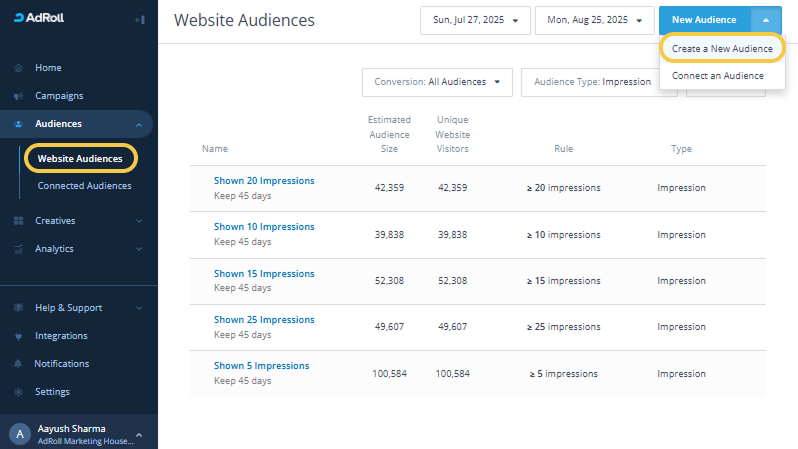Open the start date picker Sun, Jul 27, 2025

tap(475, 20)
